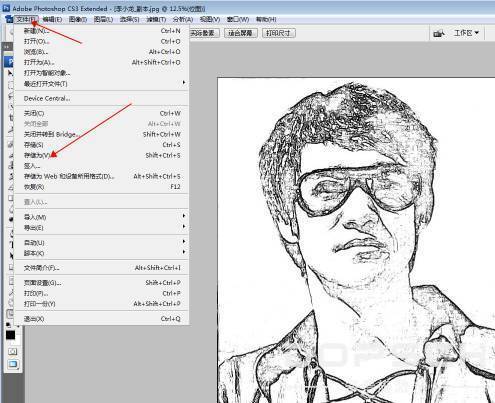Open the 工作区 workspace dropdown
The width and height of the screenshot is (495, 403).
466,33
